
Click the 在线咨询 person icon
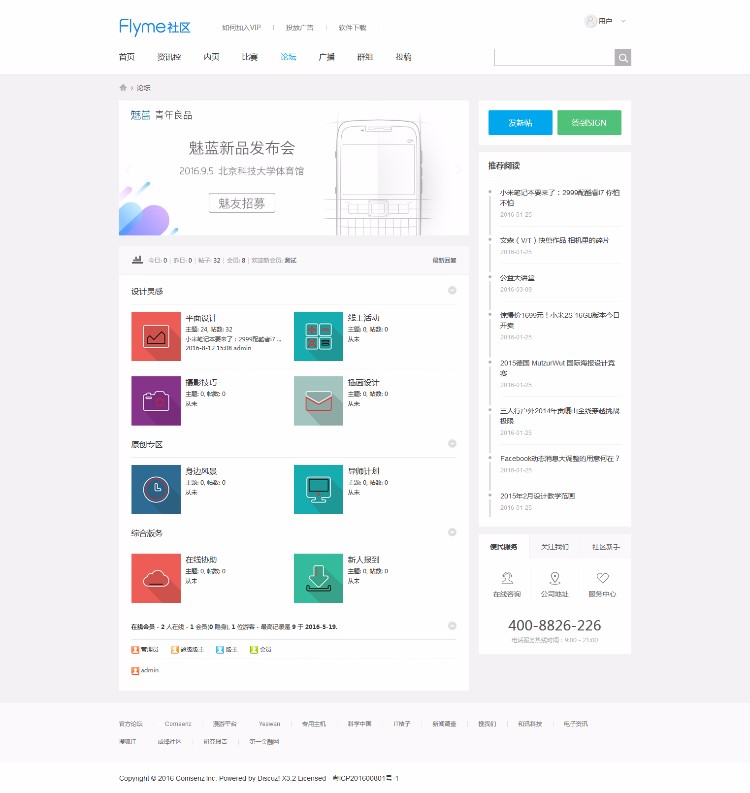point(507,578)
